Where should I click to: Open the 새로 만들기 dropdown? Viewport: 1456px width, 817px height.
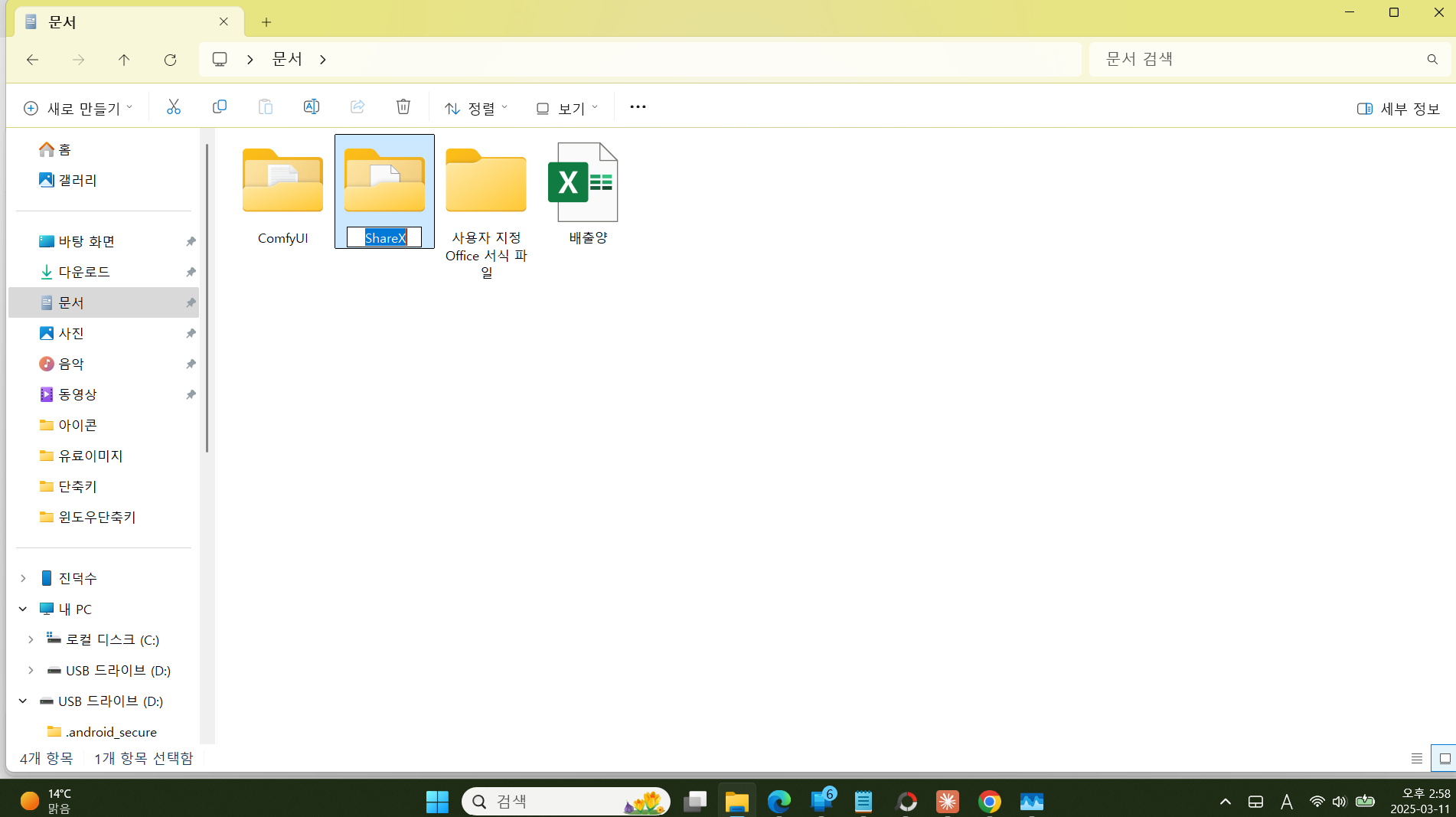pos(77,107)
